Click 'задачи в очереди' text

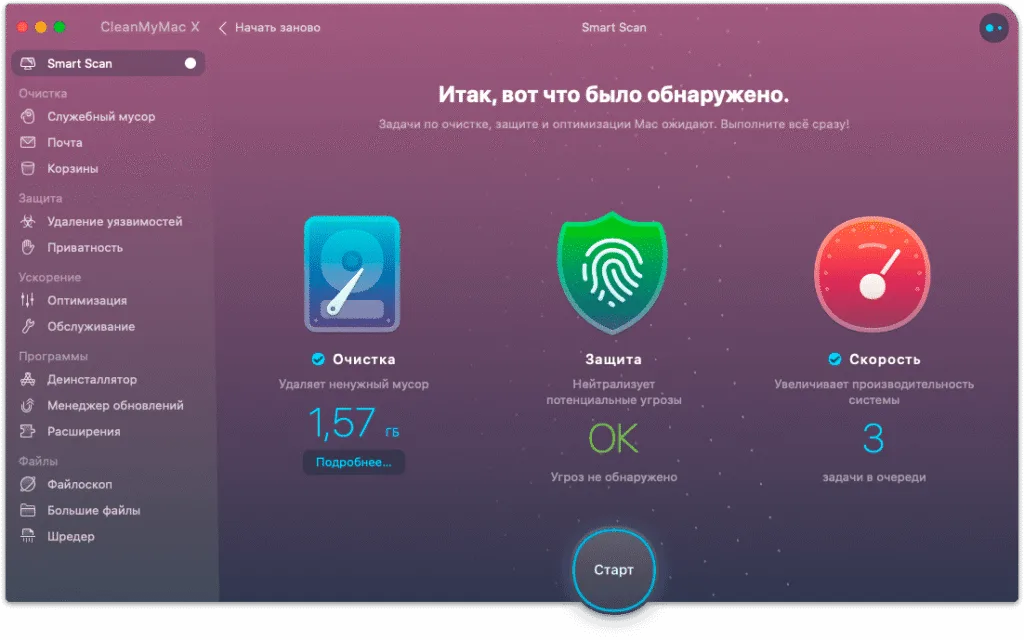(x=874, y=477)
